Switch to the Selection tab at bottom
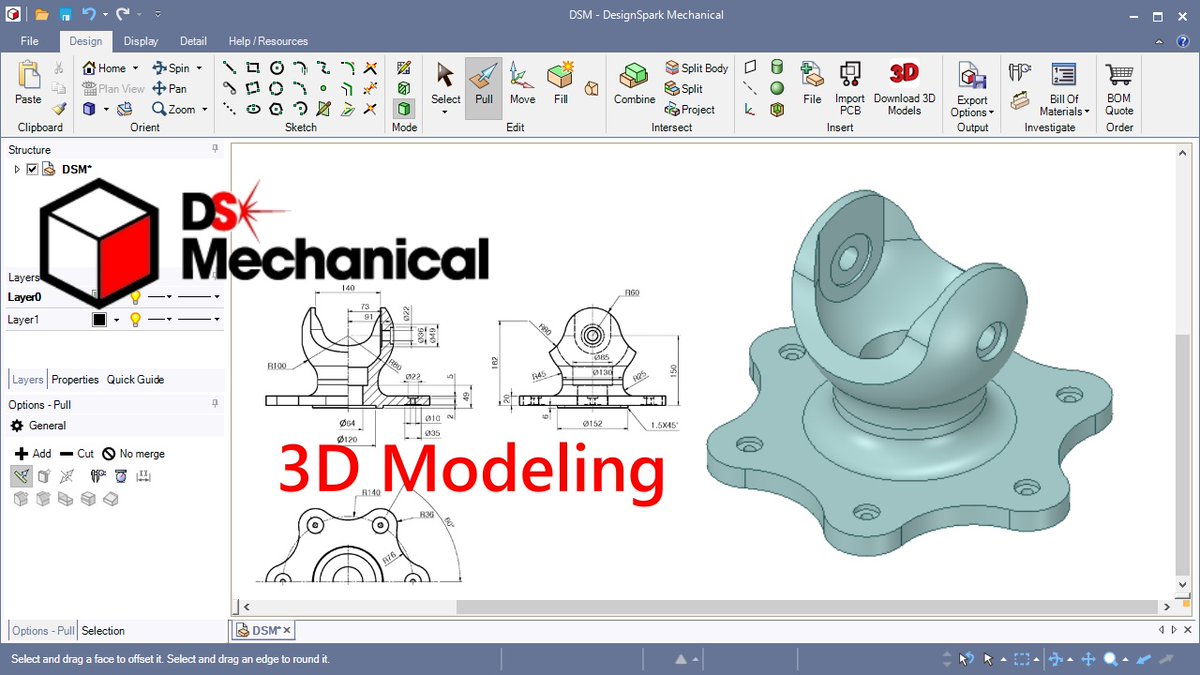Image resolution: width=1200 pixels, height=675 pixels. (103, 631)
